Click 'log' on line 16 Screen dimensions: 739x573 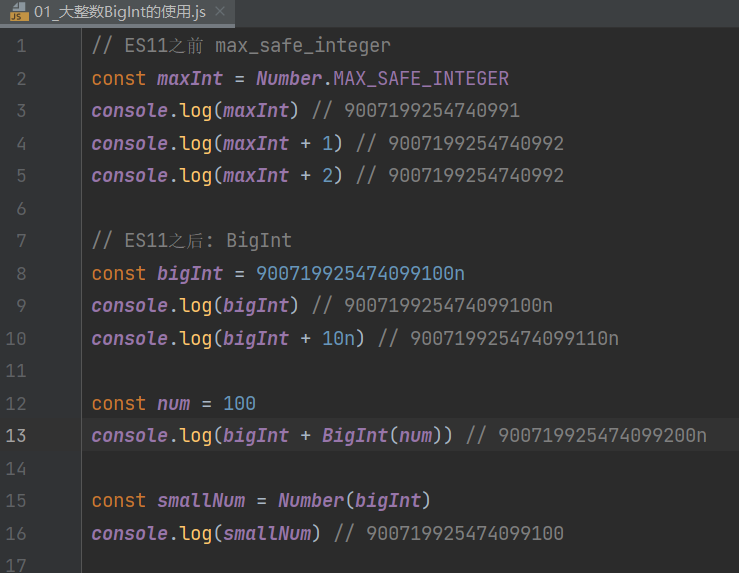pyautogui.click(x=196, y=533)
